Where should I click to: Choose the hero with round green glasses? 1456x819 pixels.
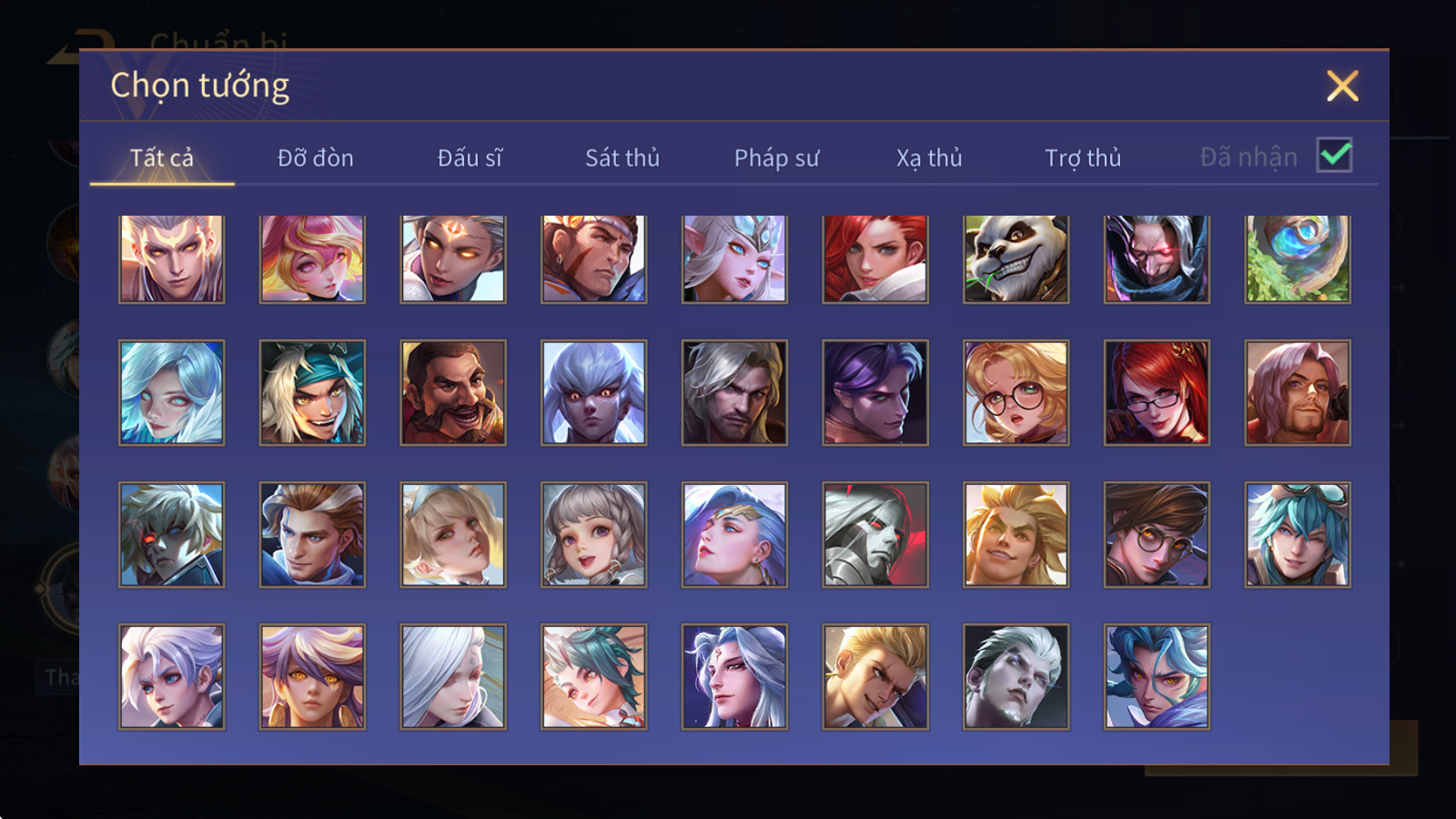coord(1016,392)
